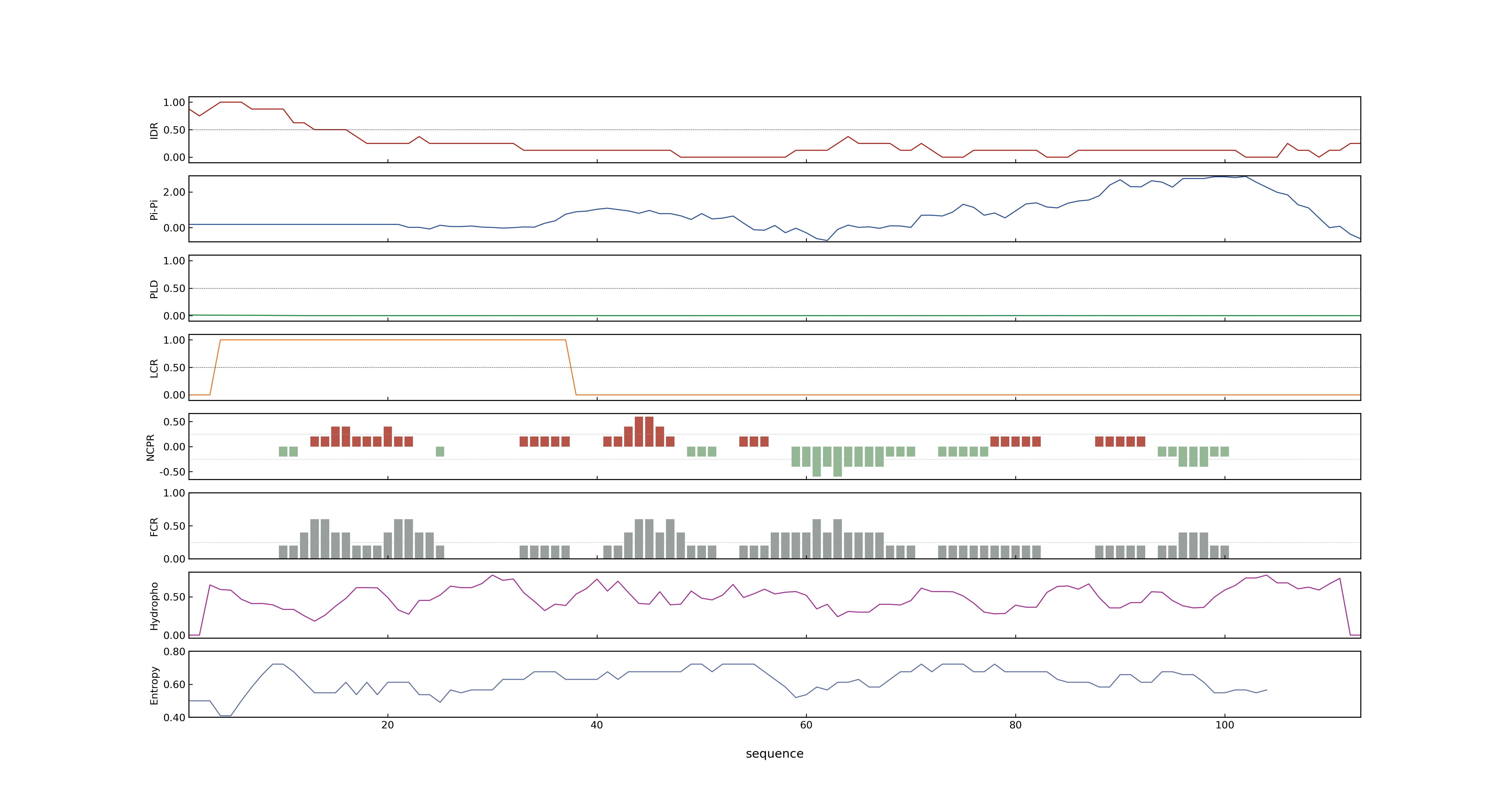Click the FCR y-axis label
Image resolution: width=1512 pixels, height=806 pixels.
click(154, 526)
